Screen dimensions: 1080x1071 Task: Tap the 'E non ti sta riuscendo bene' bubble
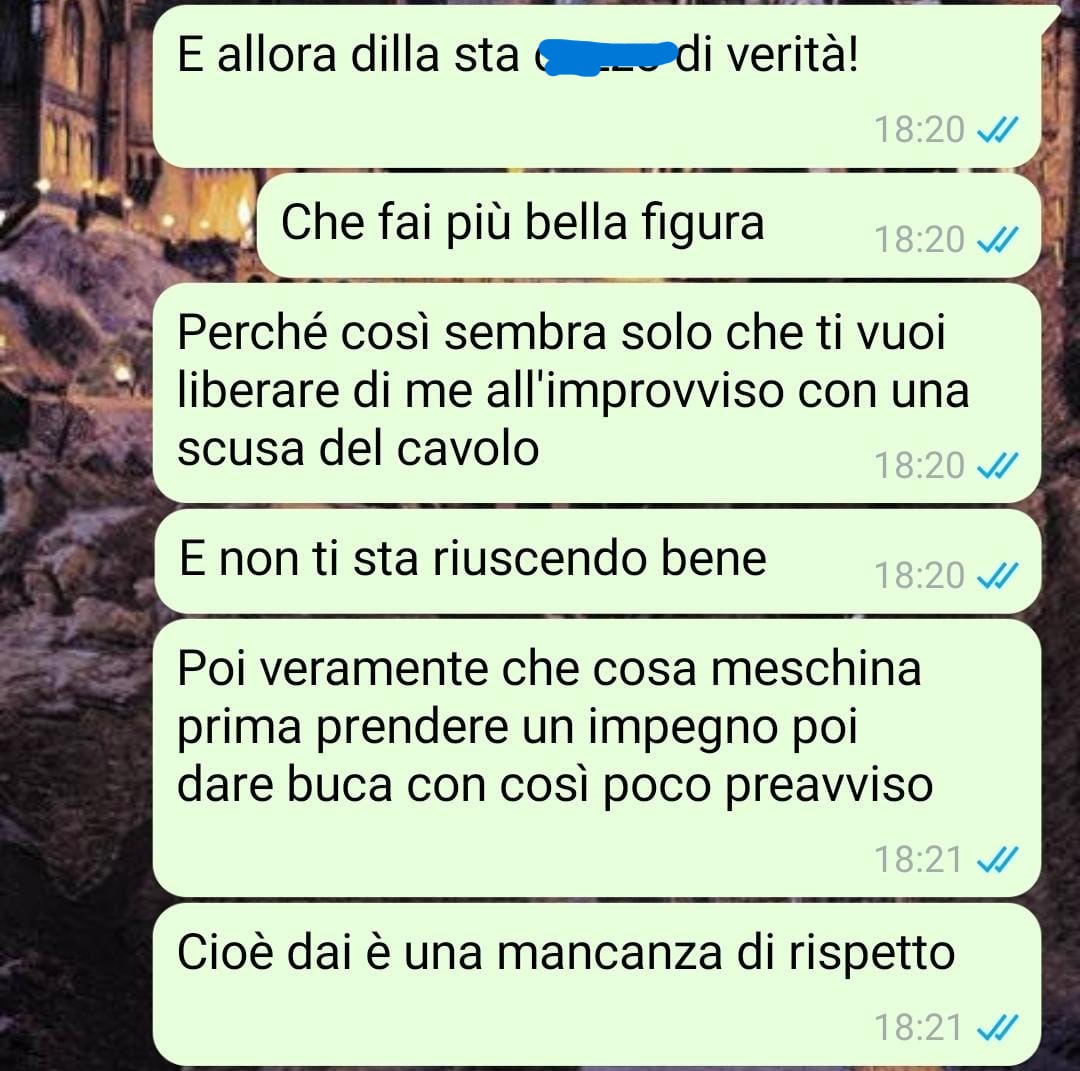[597, 561]
